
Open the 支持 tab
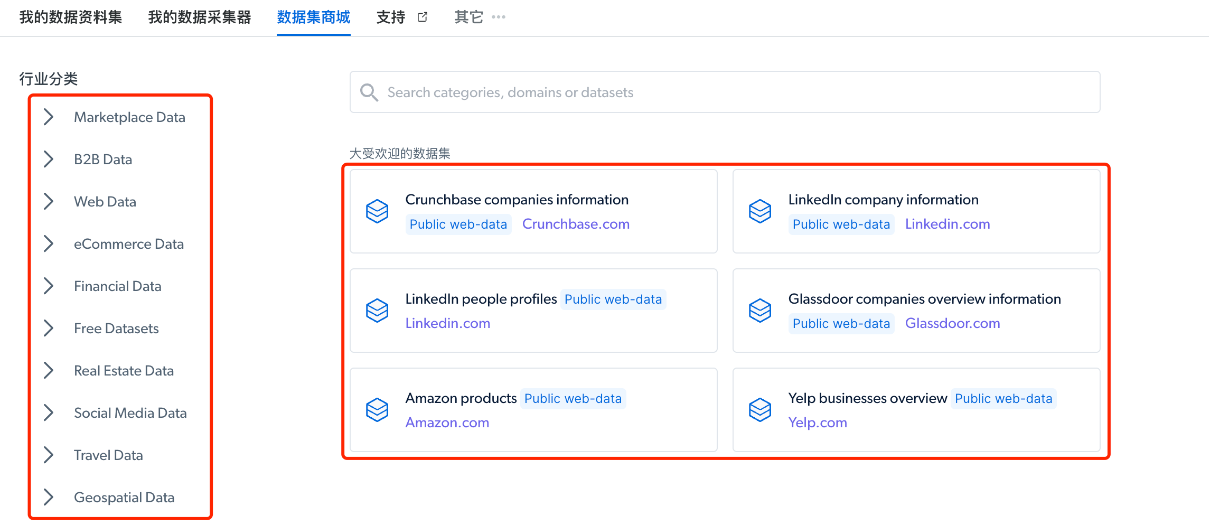(391, 17)
